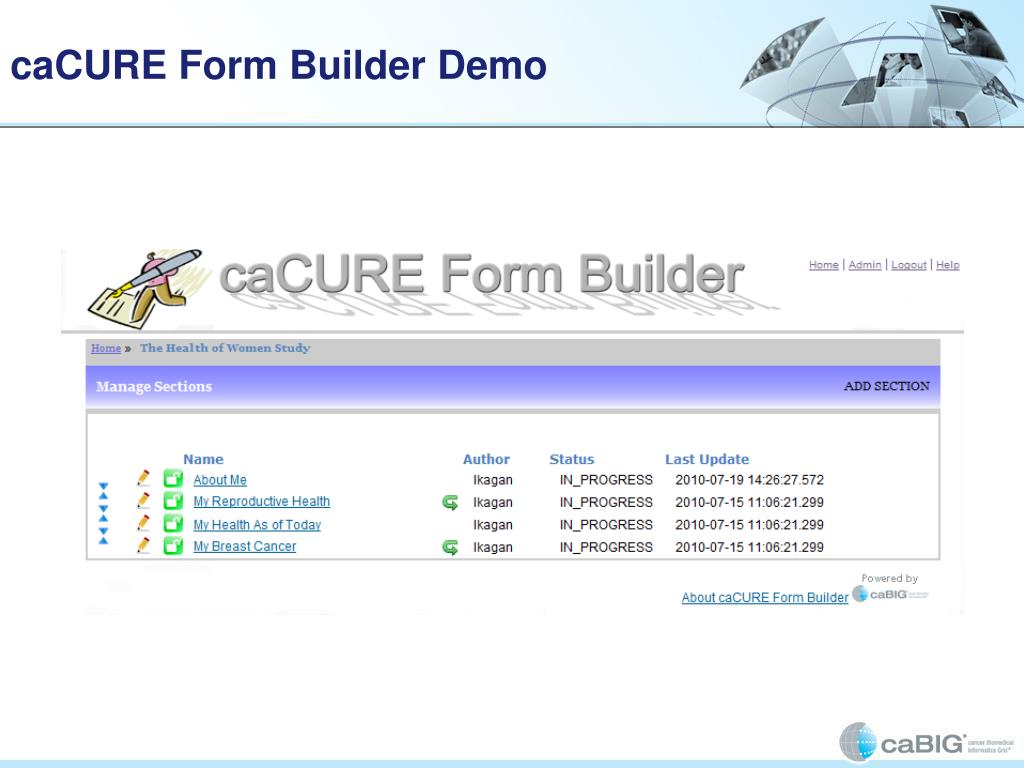Click the green unlock icon for My Reproductive Health
Screen dimensions: 1024x768
point(173,501)
